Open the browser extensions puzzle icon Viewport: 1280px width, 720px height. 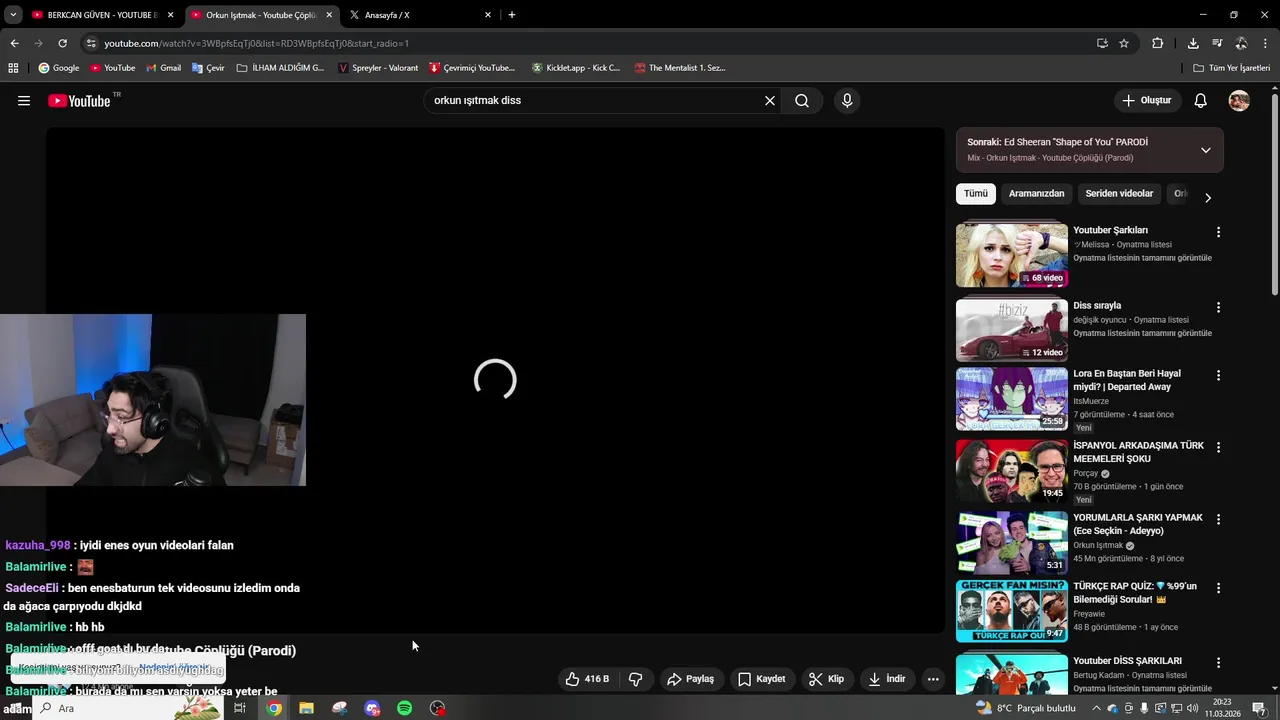point(1158,43)
